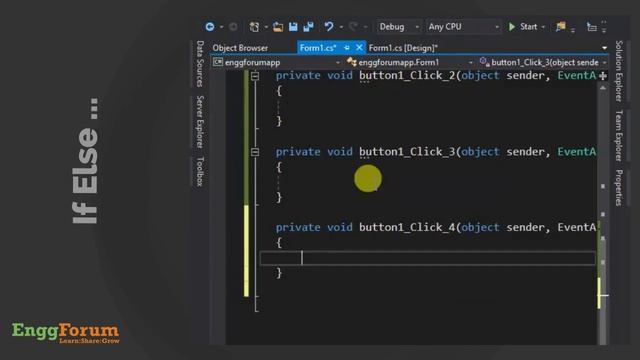
Task: Click the Redo icon
Action: coord(353,27)
